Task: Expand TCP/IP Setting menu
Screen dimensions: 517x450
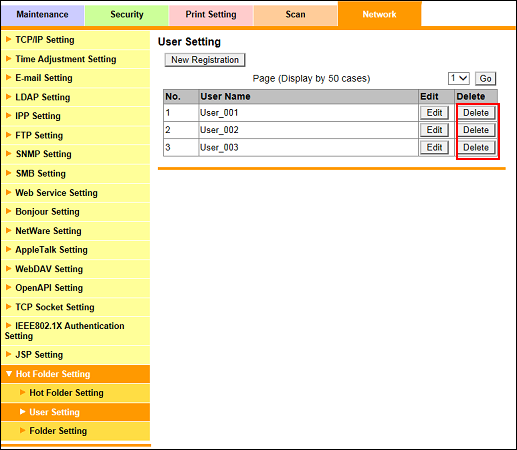Action: click(76, 40)
